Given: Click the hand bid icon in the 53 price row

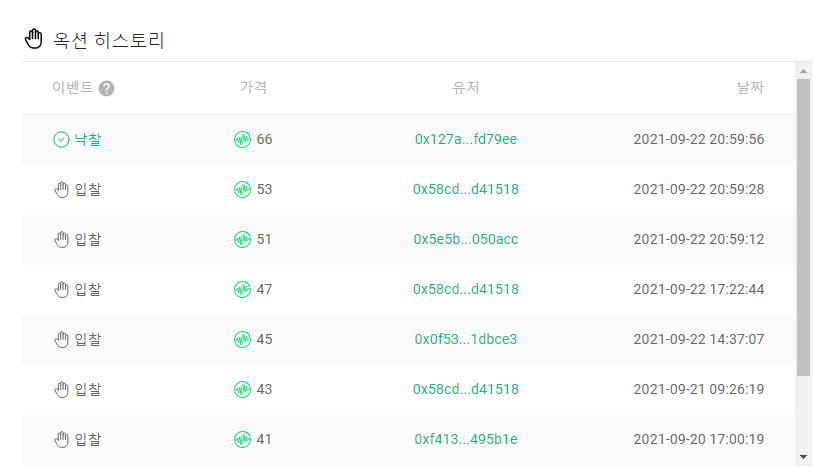Looking at the screenshot, I should tap(61, 189).
